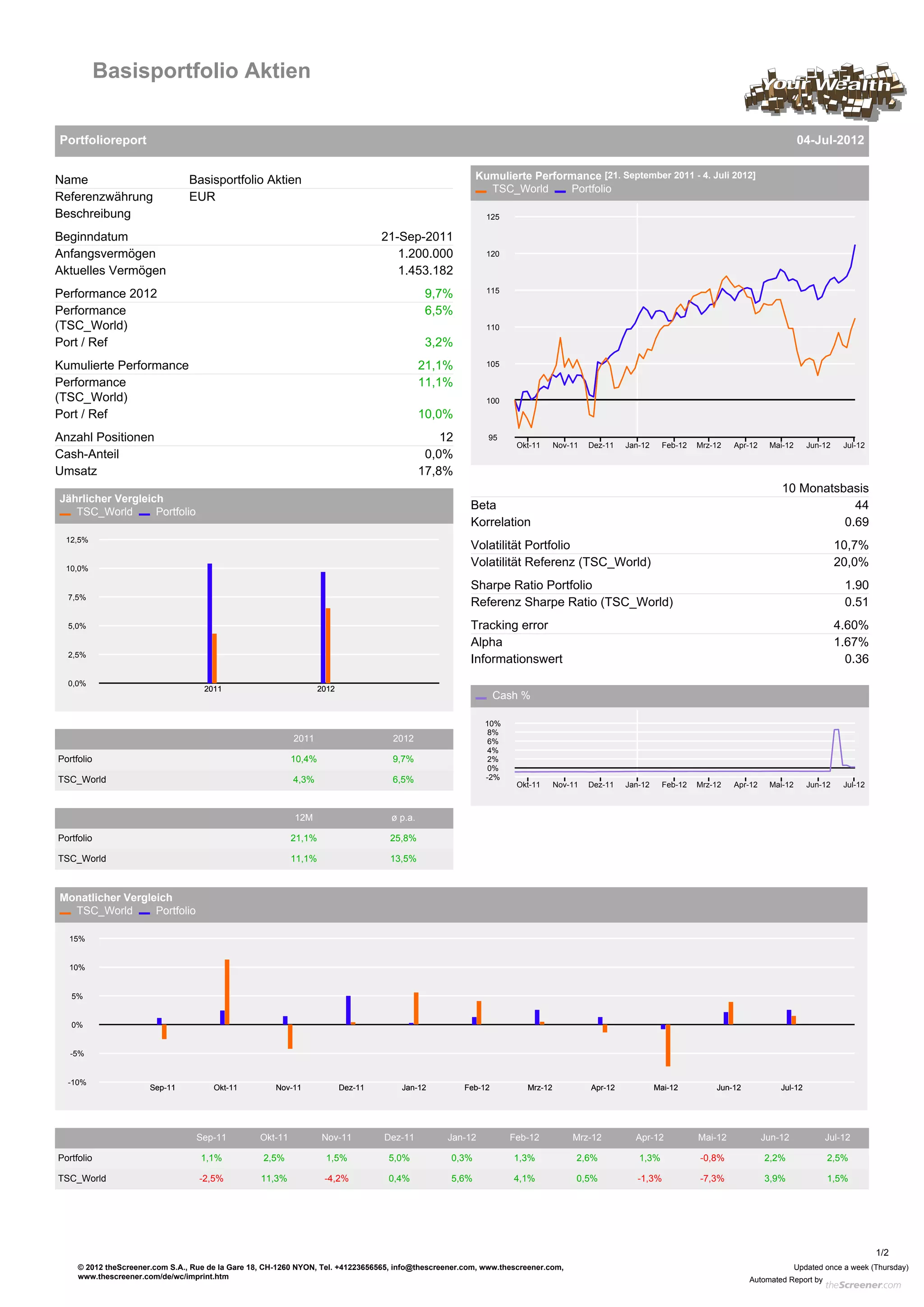
Task: Click the Portfolioreport header bar title
Action: coord(103,140)
